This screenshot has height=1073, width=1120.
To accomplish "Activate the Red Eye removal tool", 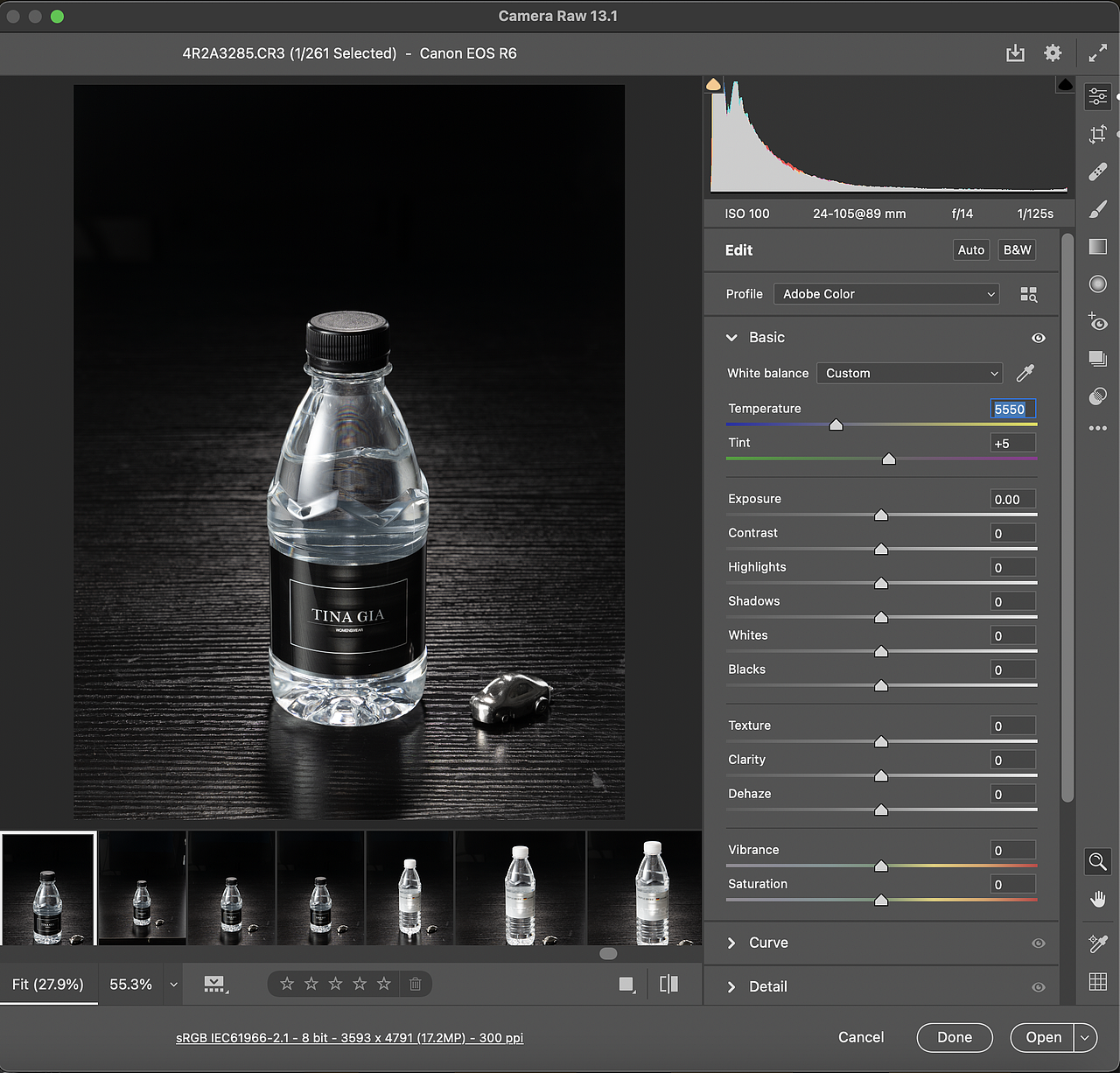I will tap(1097, 322).
